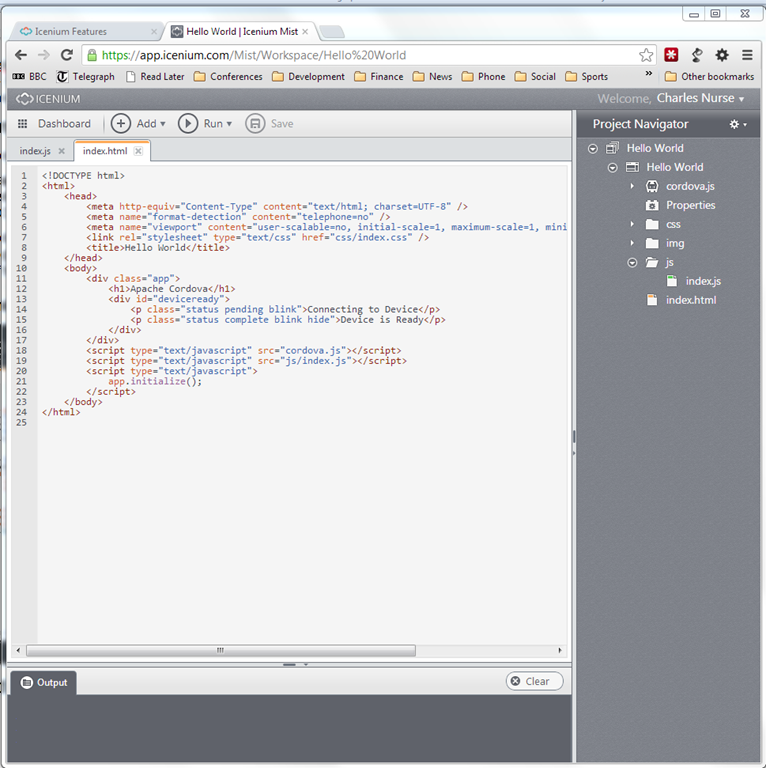
Task: Open the Finance bookmarks folder
Action: point(379,76)
